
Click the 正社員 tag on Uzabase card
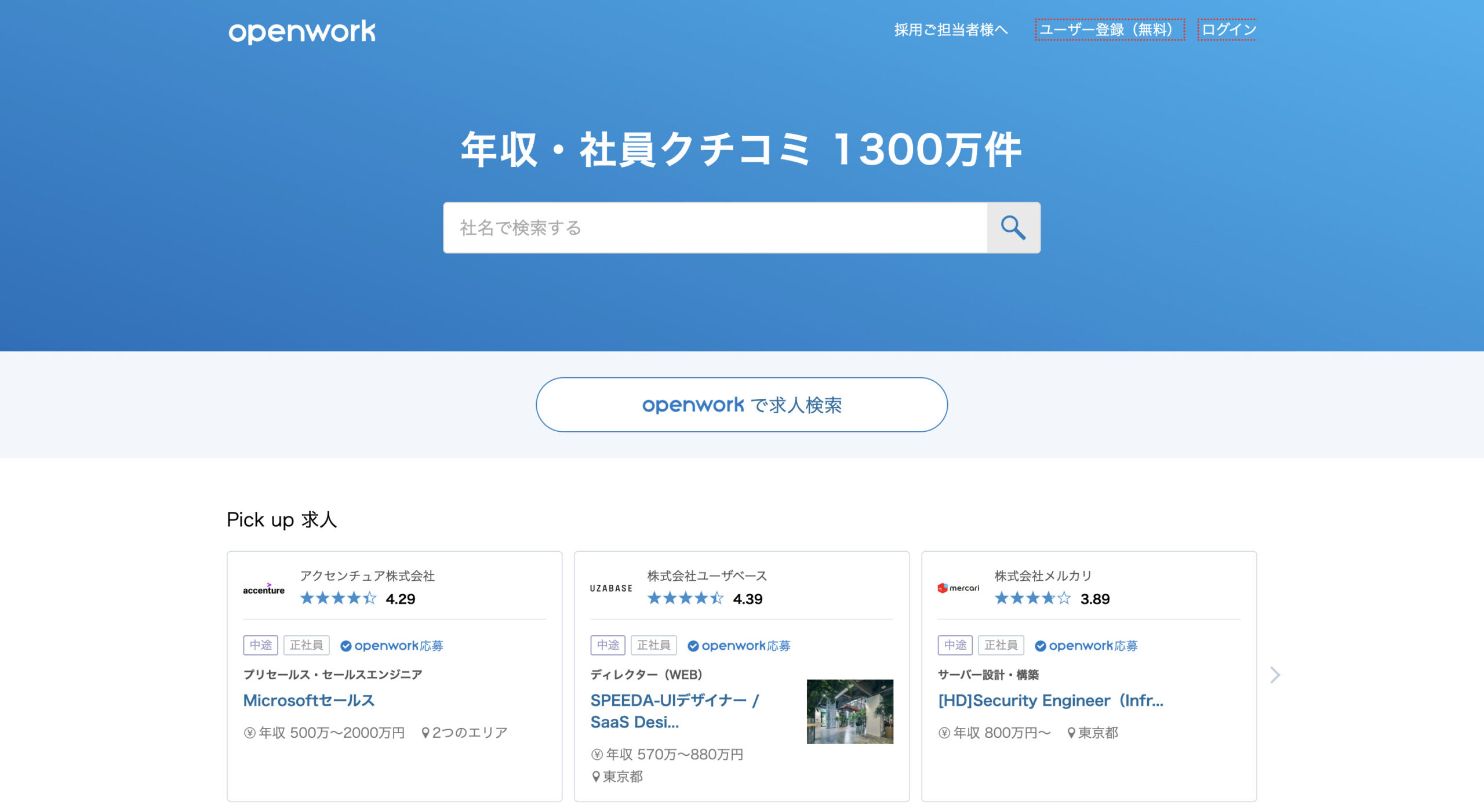pos(653,645)
